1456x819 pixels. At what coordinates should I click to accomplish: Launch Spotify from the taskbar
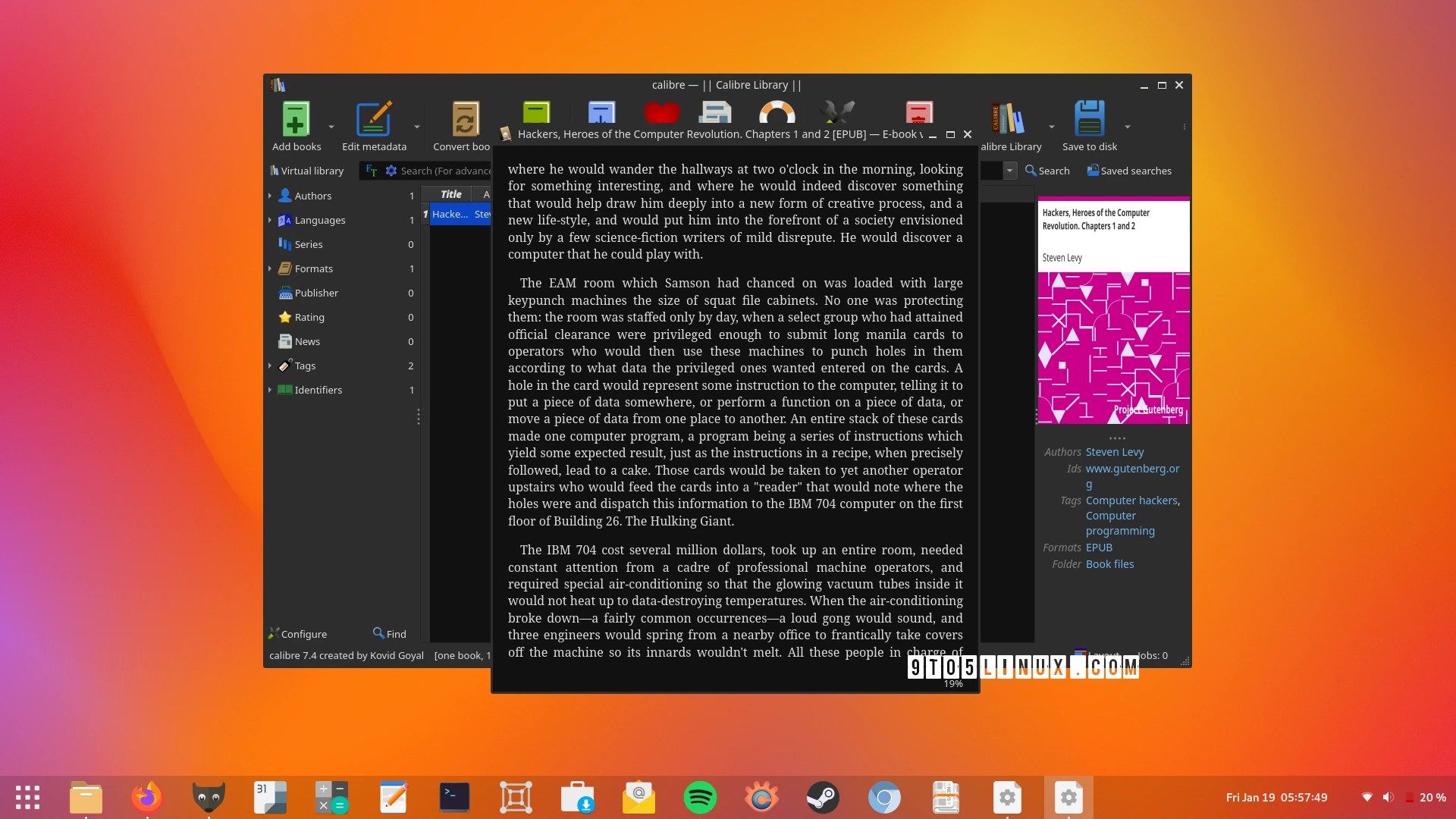pos(700,797)
